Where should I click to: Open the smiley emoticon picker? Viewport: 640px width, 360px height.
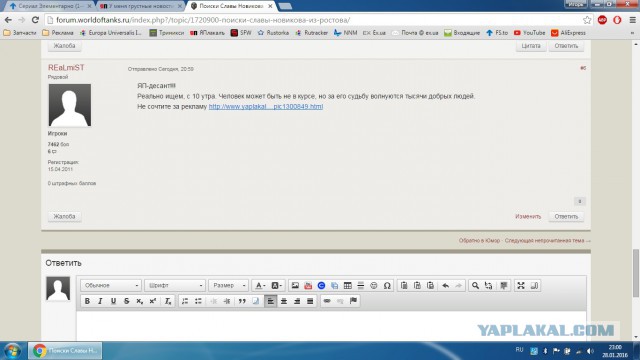[373, 285]
